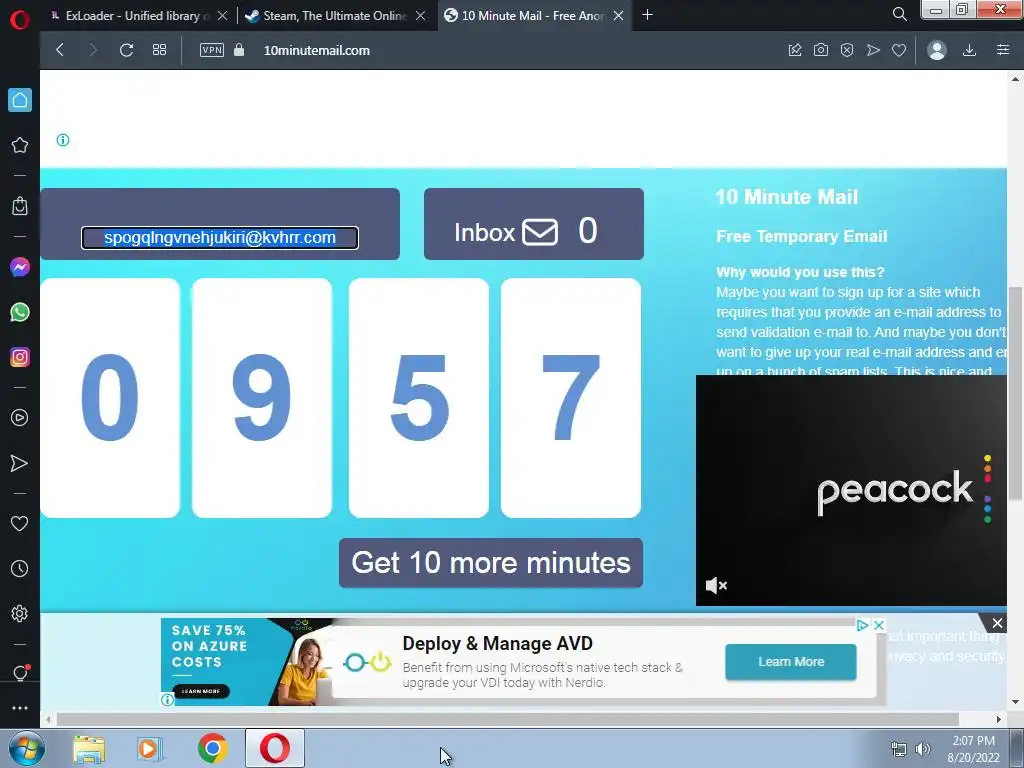Close the 10 Minute Mail tab

(618, 16)
